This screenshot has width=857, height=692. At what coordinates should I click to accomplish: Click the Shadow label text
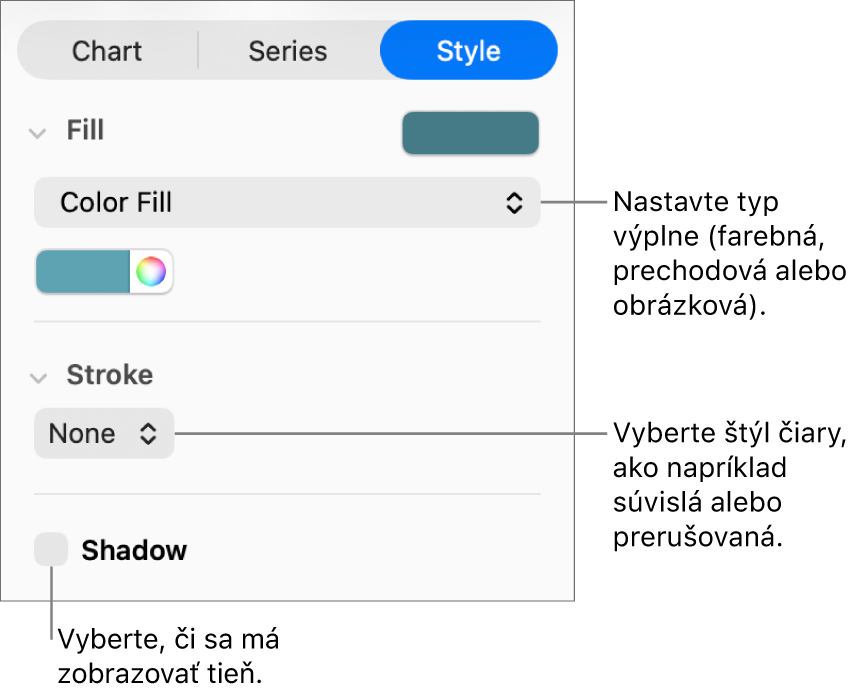pyautogui.click(x=134, y=551)
